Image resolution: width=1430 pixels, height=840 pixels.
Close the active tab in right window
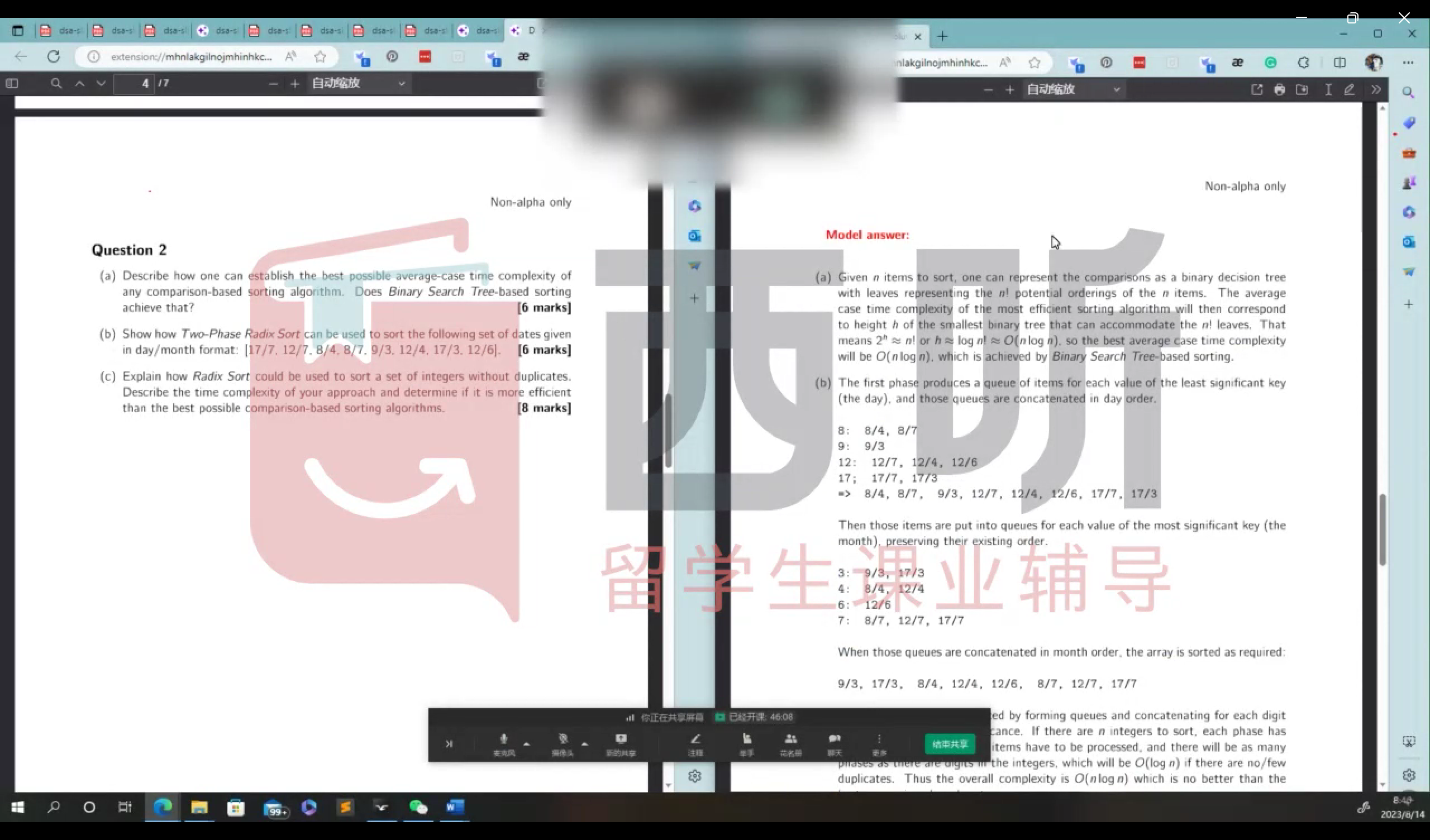[918, 37]
